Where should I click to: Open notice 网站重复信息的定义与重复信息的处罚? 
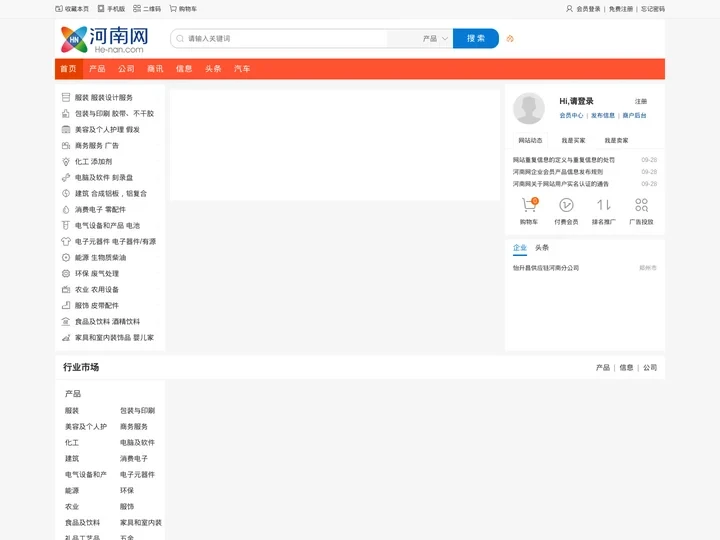point(563,160)
